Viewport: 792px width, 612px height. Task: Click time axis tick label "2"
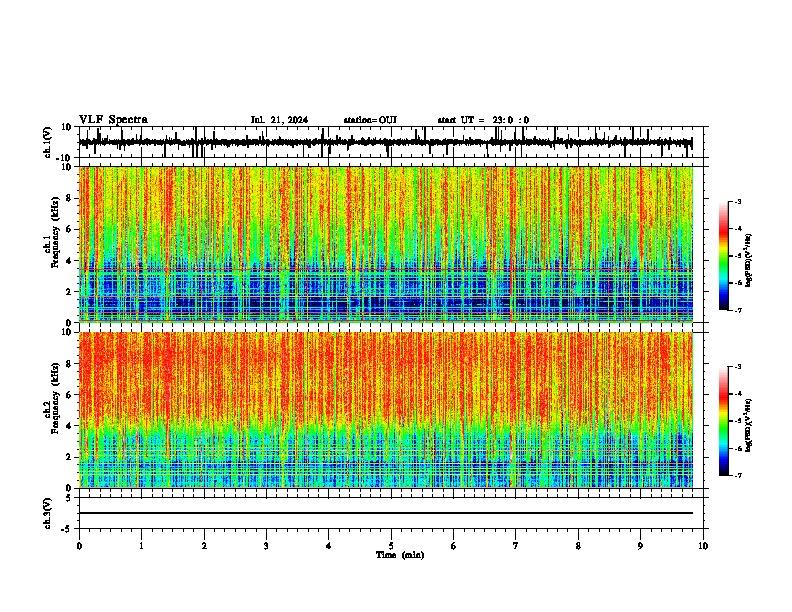click(204, 546)
